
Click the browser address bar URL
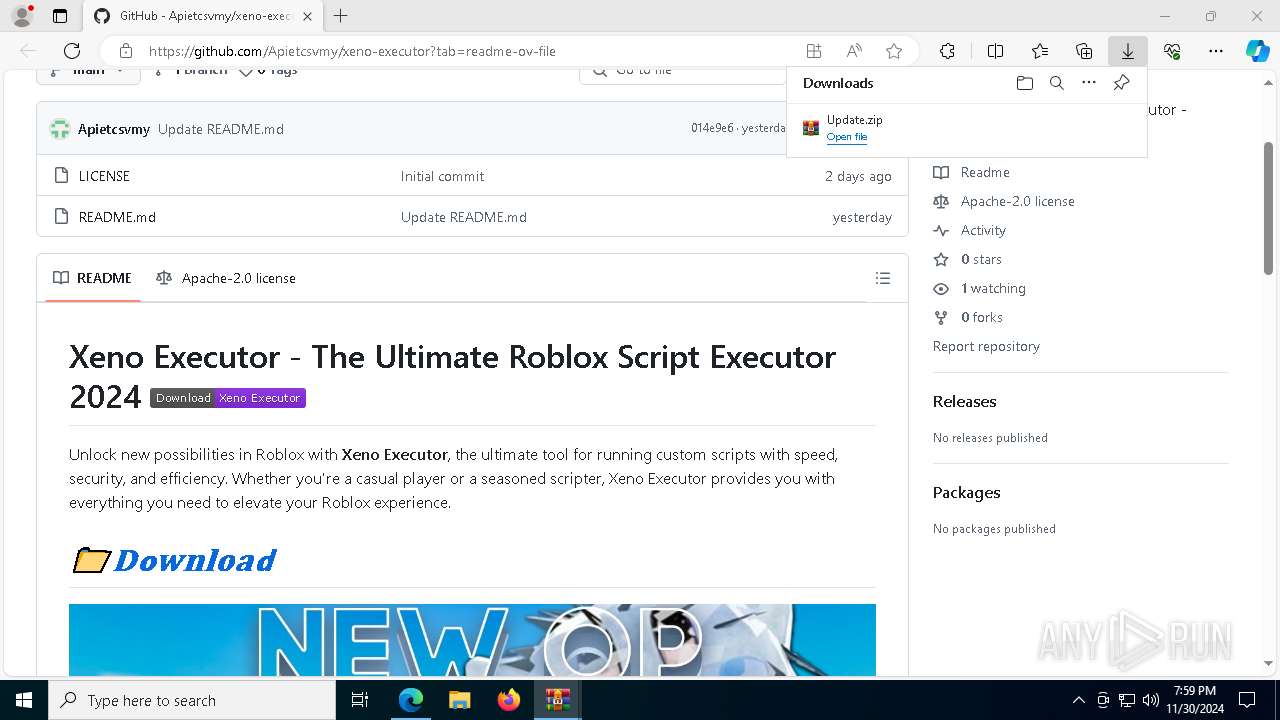click(352, 51)
